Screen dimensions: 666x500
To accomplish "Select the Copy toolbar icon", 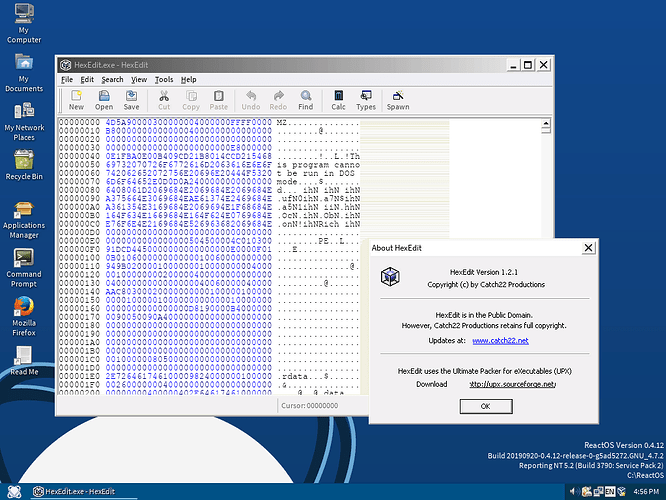I will click(191, 100).
